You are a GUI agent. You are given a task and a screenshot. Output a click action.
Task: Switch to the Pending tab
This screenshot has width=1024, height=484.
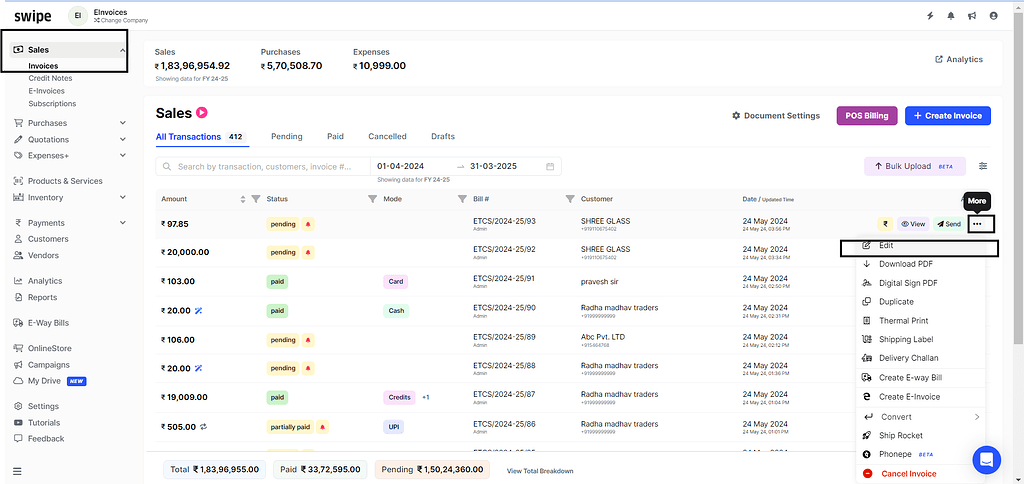286,136
